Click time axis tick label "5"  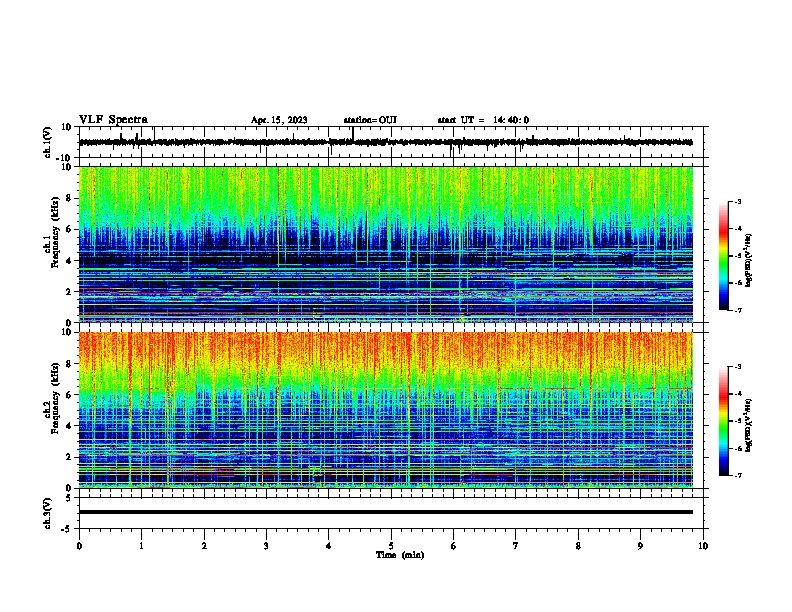click(391, 546)
